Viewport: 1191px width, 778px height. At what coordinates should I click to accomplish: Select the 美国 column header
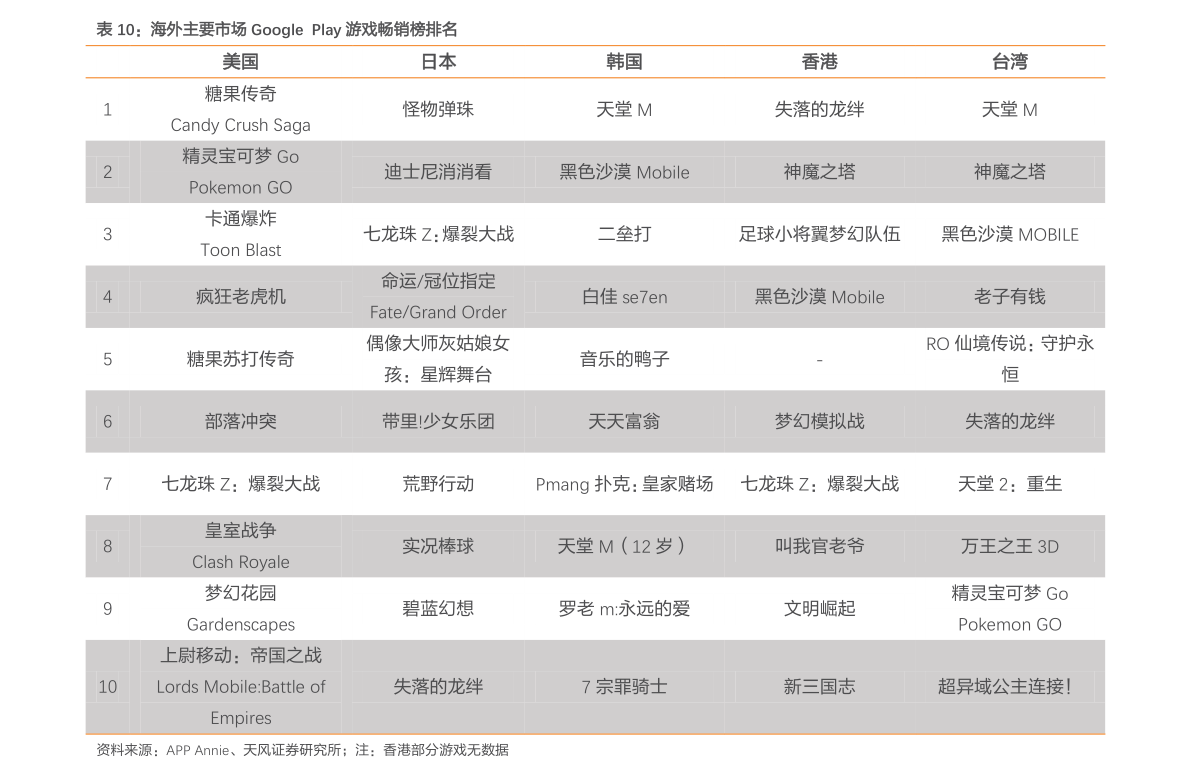tap(240, 62)
